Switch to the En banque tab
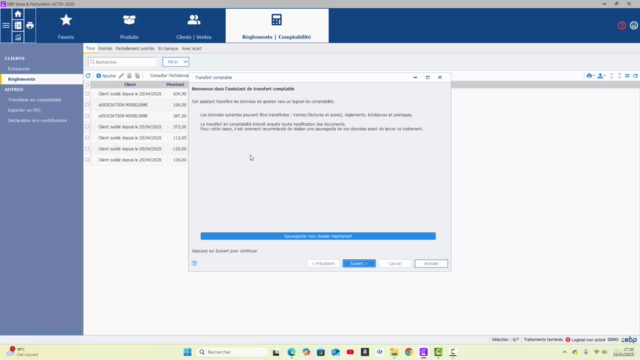Screen dimensions: 640x360 coord(168,49)
